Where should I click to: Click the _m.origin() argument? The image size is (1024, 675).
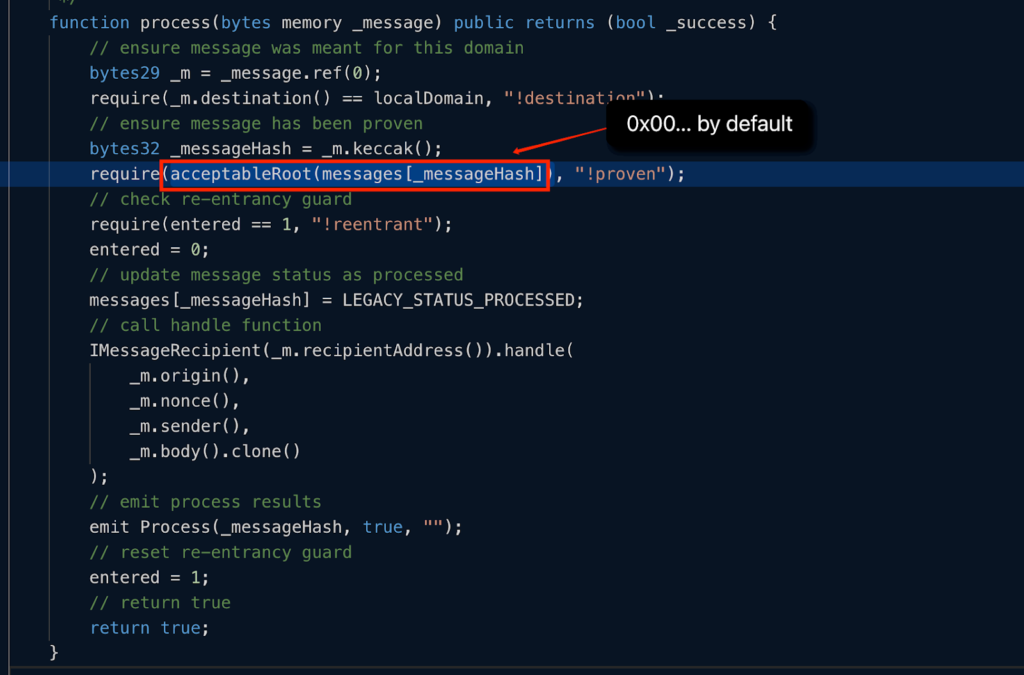coord(189,376)
